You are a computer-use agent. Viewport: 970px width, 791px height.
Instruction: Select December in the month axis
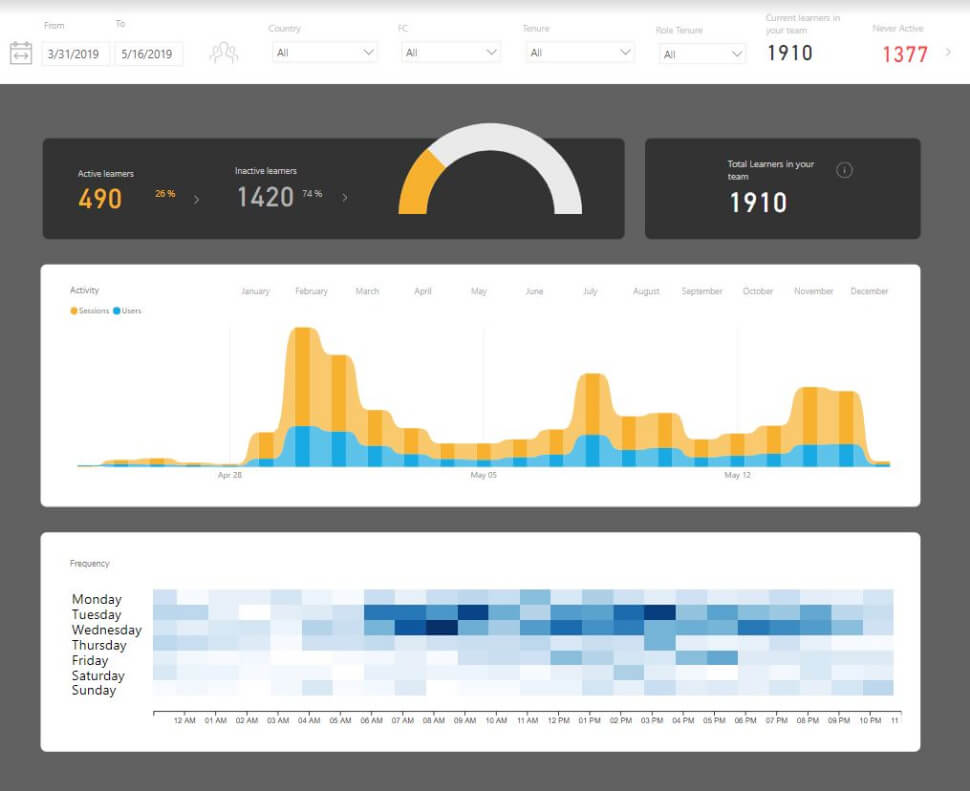coord(869,291)
